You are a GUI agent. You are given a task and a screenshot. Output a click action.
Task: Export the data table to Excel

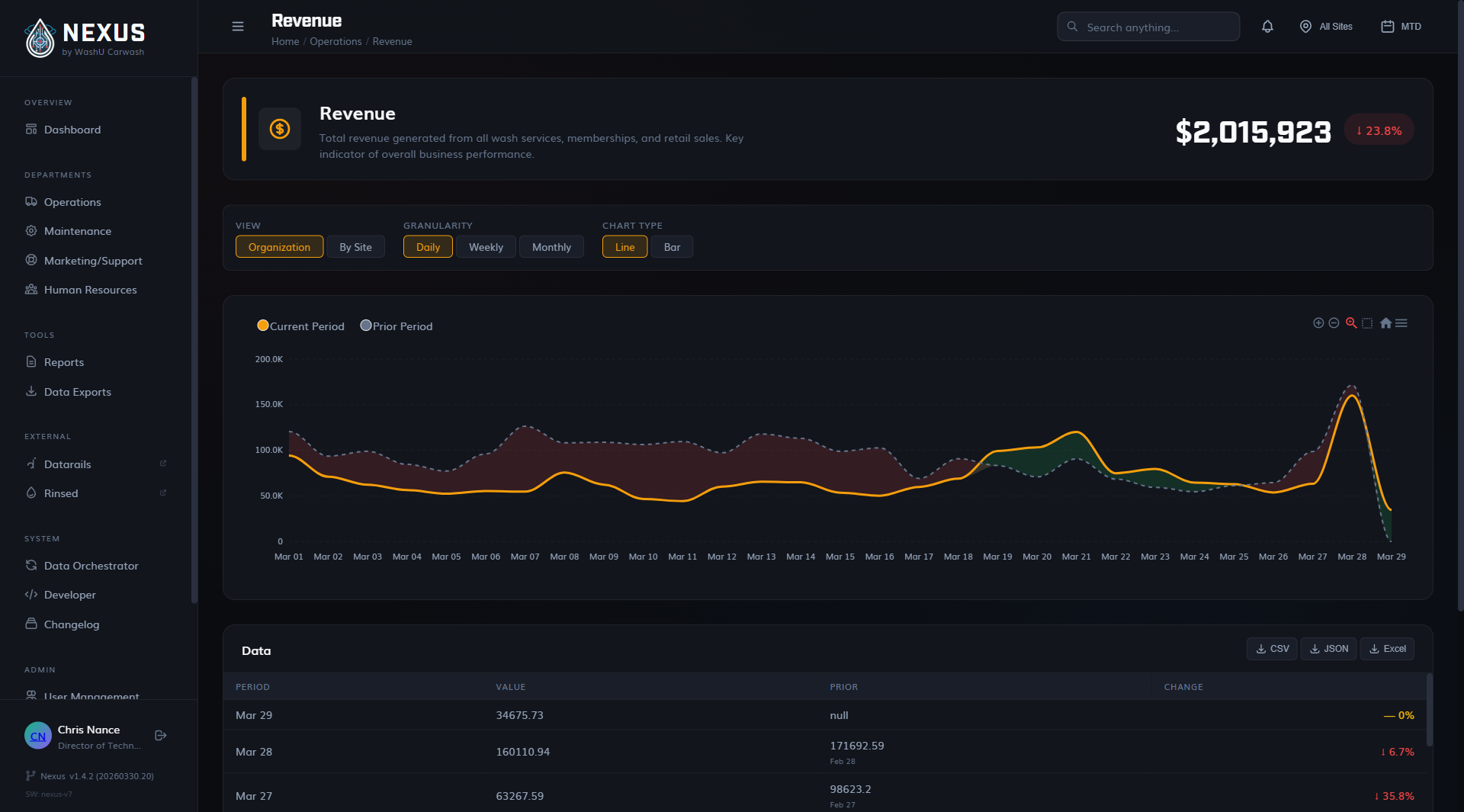click(1387, 649)
